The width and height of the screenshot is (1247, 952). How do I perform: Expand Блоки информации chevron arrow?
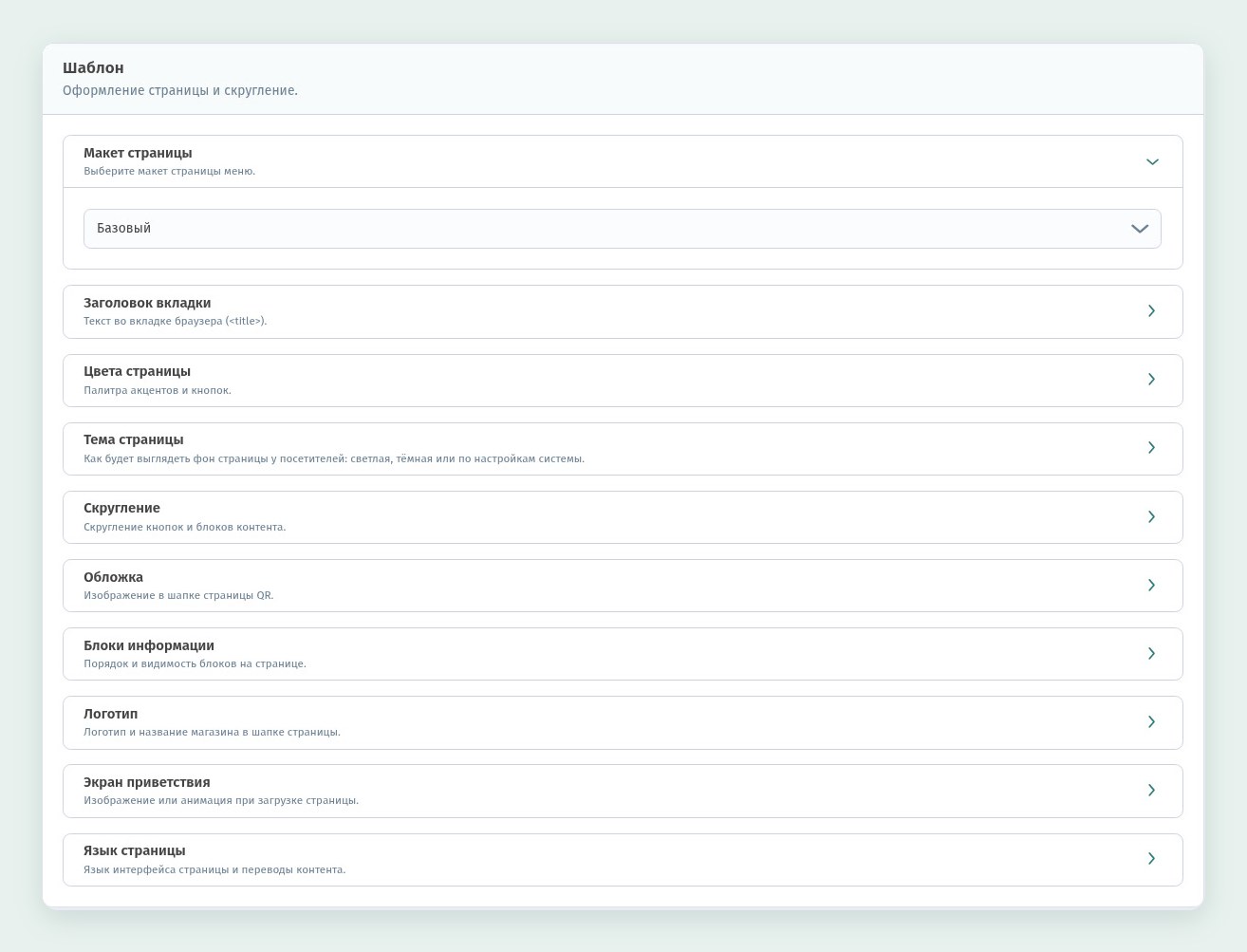1151,654
